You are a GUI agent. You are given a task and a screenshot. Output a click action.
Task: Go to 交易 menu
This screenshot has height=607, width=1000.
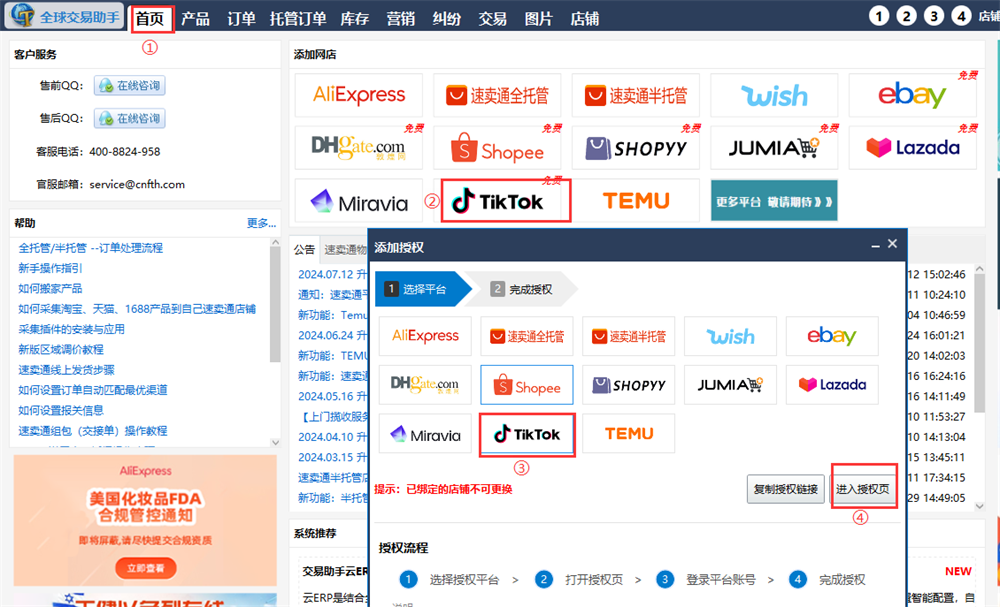click(x=492, y=19)
